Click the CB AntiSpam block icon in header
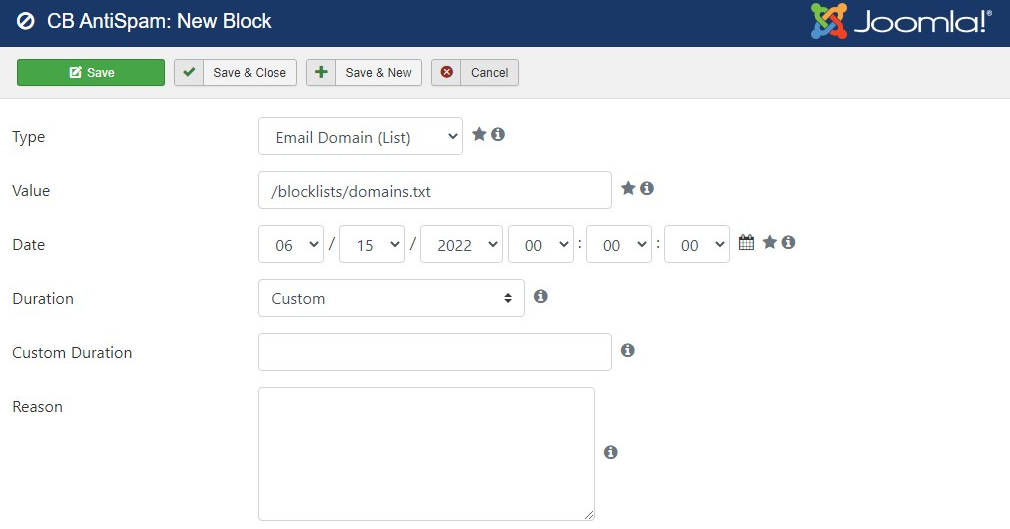Image resolution: width=1010 pixels, height=529 pixels. [x=26, y=22]
